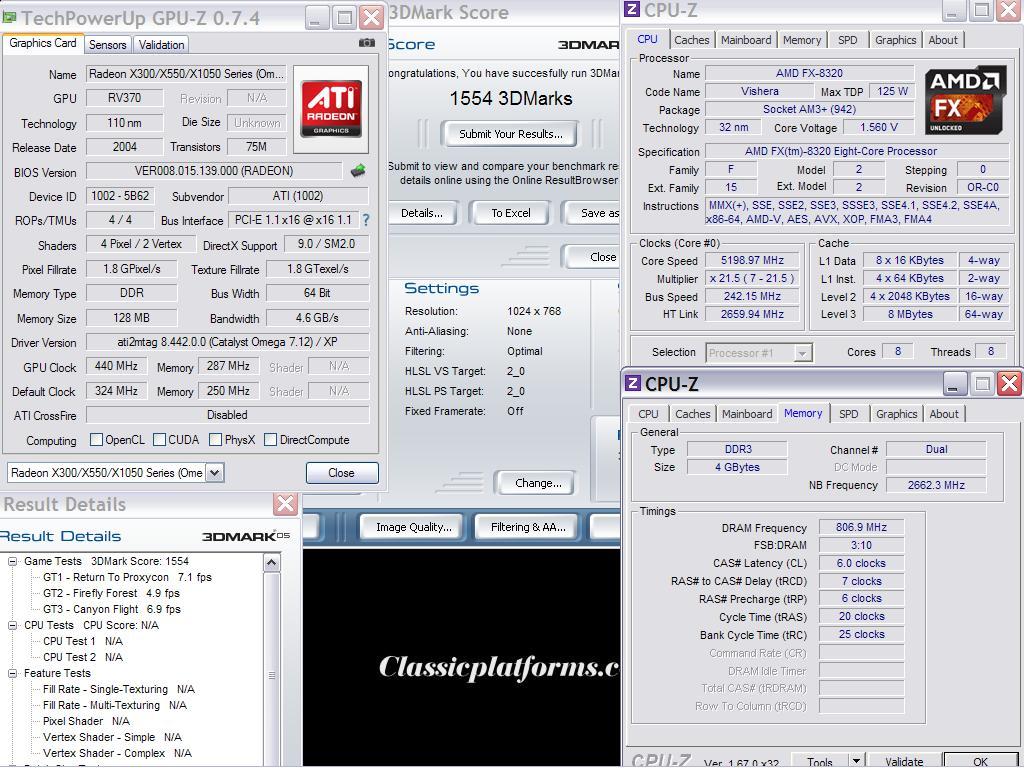1024x768 pixels.
Task: Collapse the Game Tests tree node
Action: pyautogui.click(x=12, y=561)
